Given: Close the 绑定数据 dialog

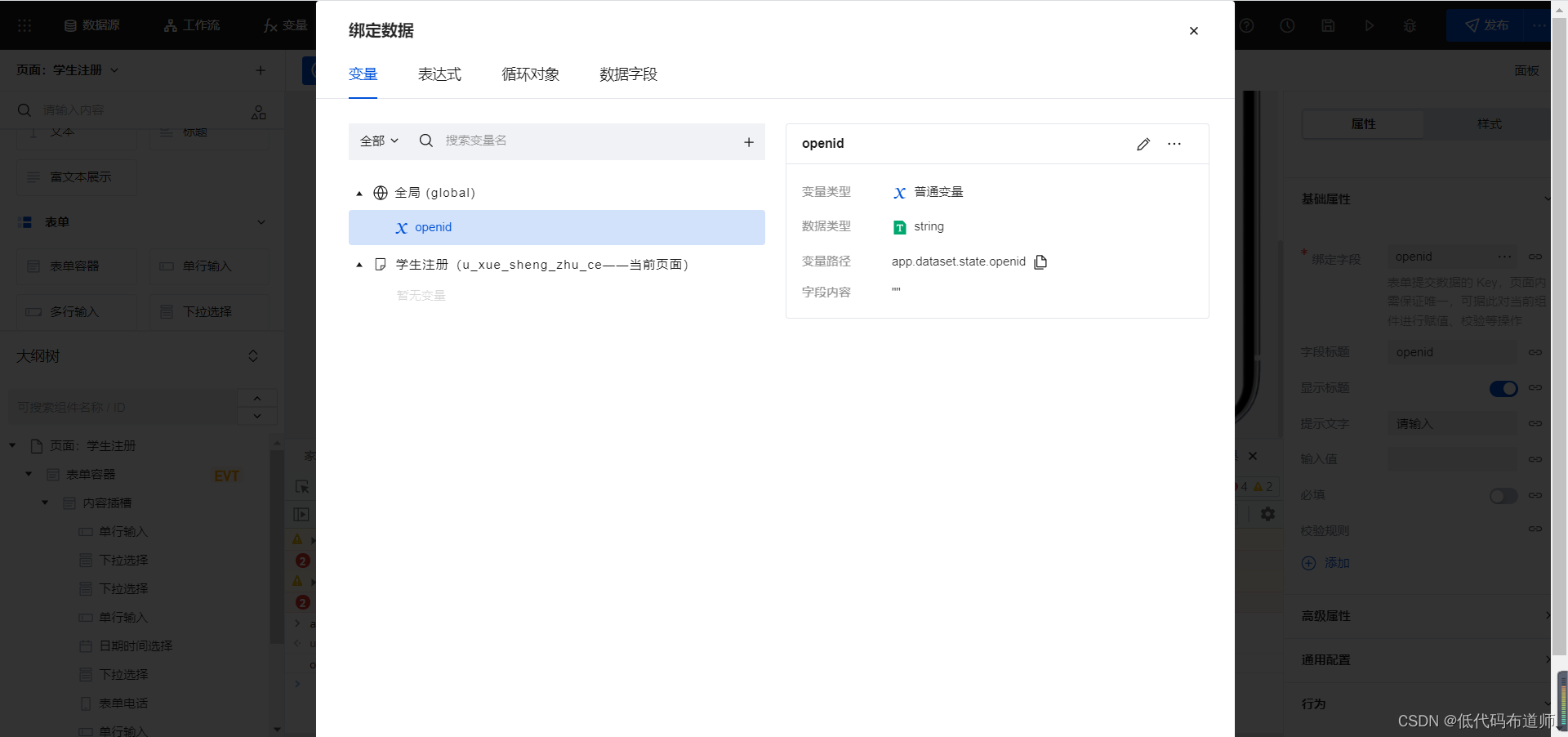Looking at the screenshot, I should [x=1193, y=31].
